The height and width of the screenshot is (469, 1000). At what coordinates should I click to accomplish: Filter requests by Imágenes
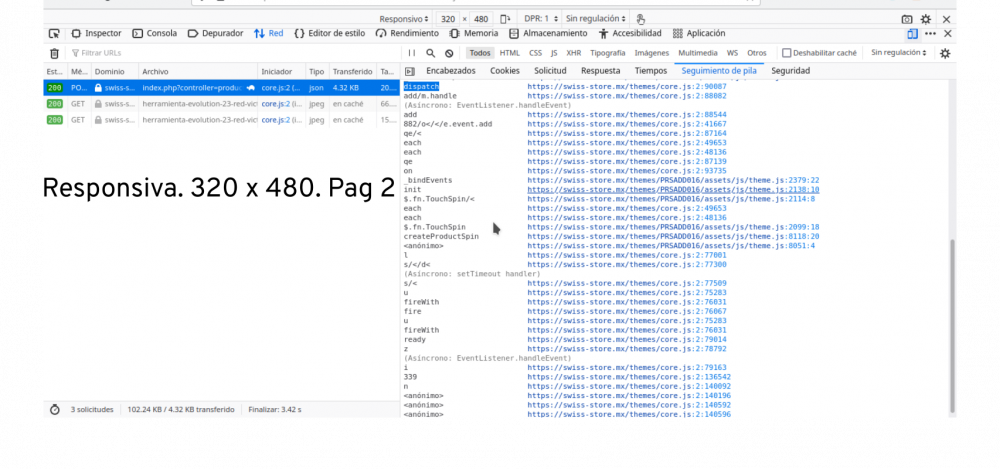(652, 53)
